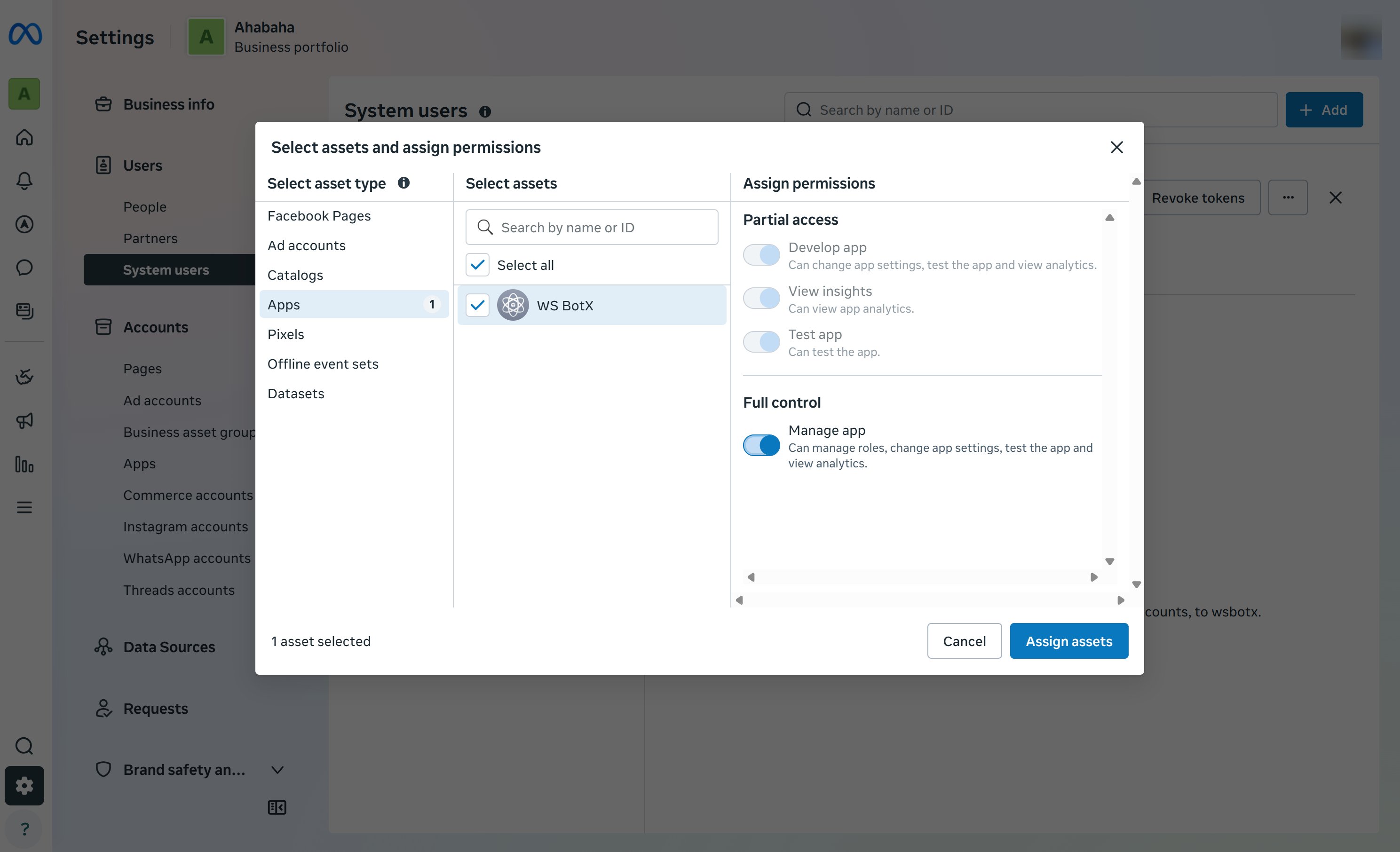This screenshot has height=852, width=1400.
Task: Click the green A business avatar in rail
Action: [24, 93]
